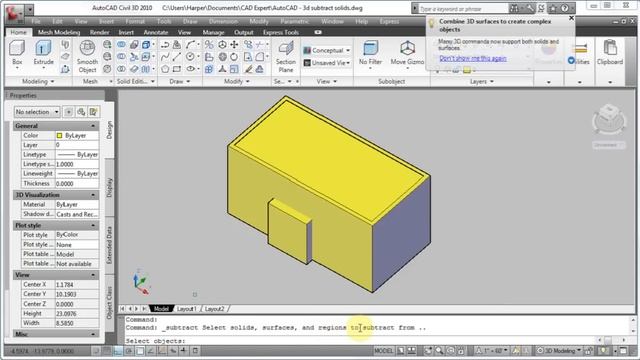Select the Polygon draw tool
The width and height of the screenshot is (640, 360).
point(165,69)
